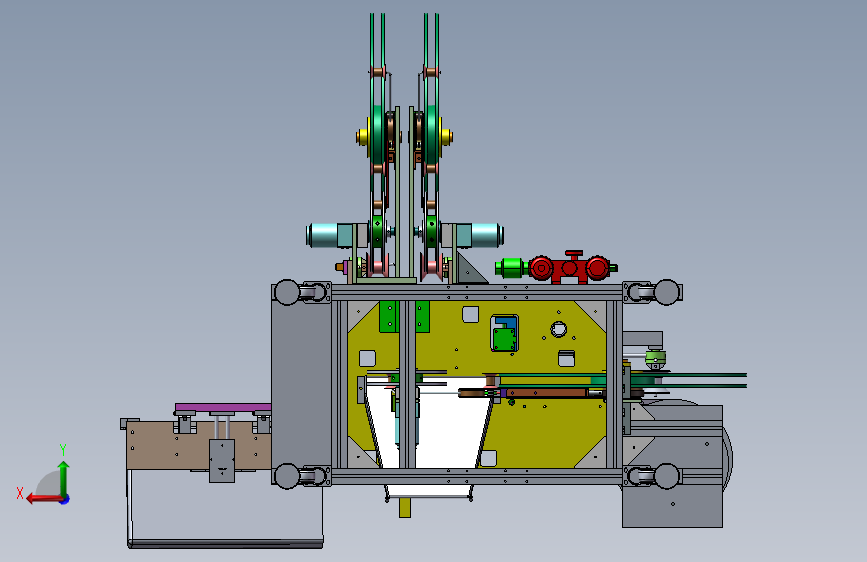867x562 pixels.
Task: Select the light green coupling on right side
Action: (x=655, y=358)
